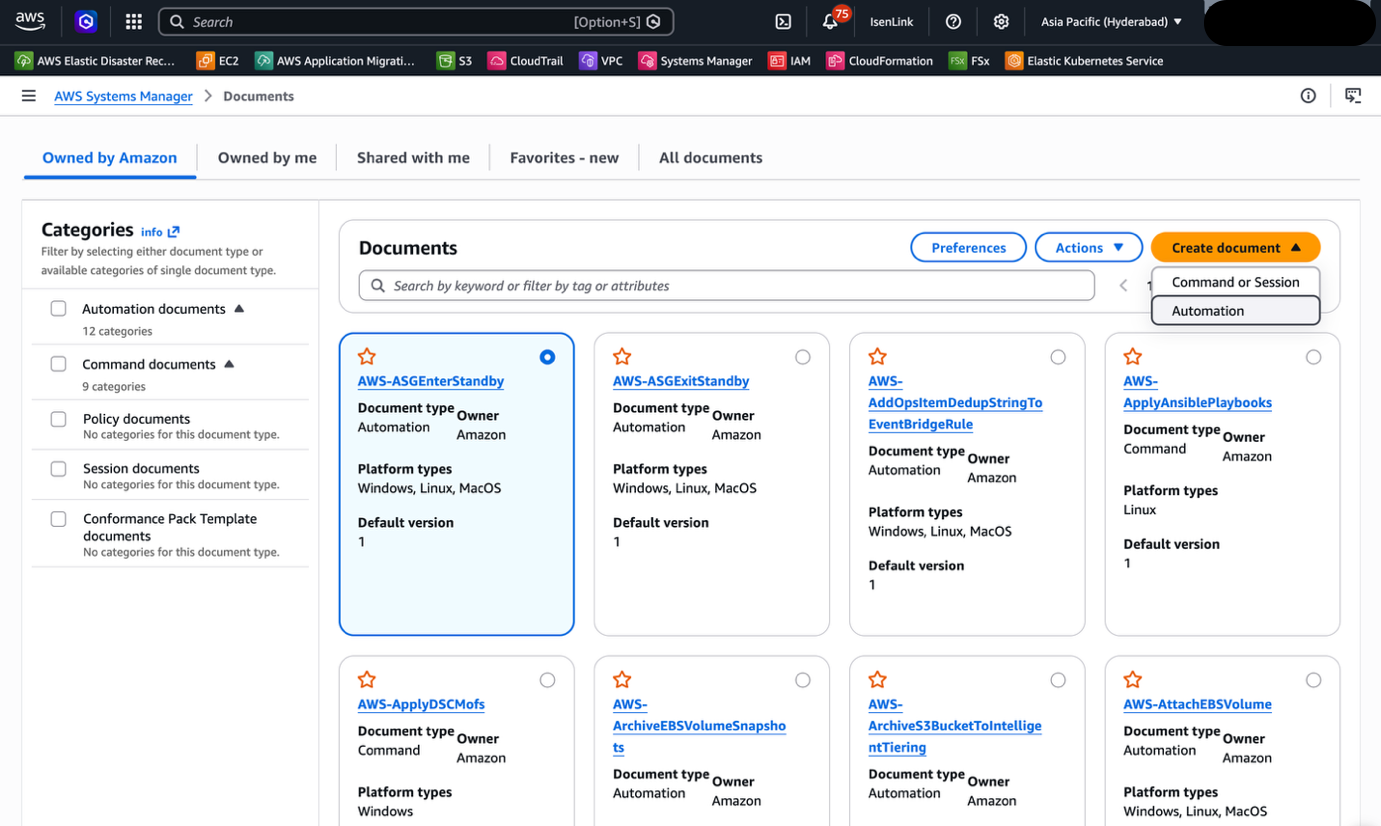Switch to Shared with me tab
This screenshot has width=1381, height=826.
(413, 158)
